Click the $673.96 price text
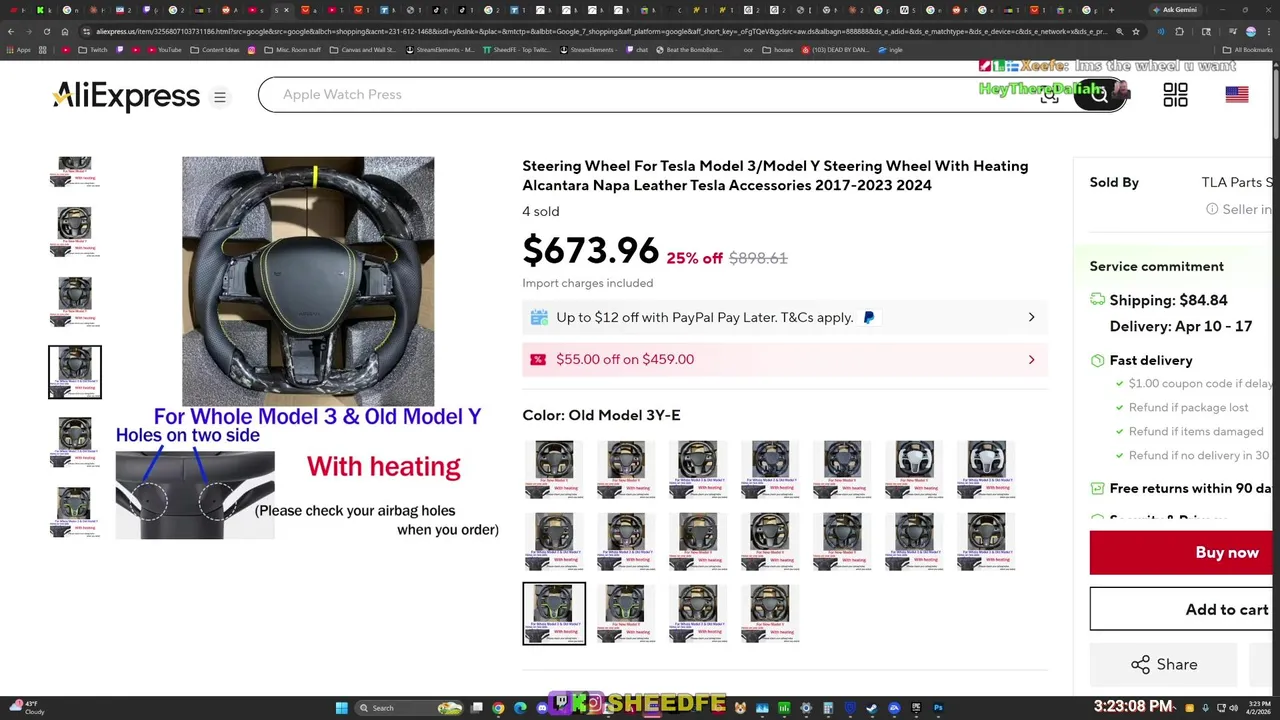The height and width of the screenshot is (720, 1280). point(591,250)
